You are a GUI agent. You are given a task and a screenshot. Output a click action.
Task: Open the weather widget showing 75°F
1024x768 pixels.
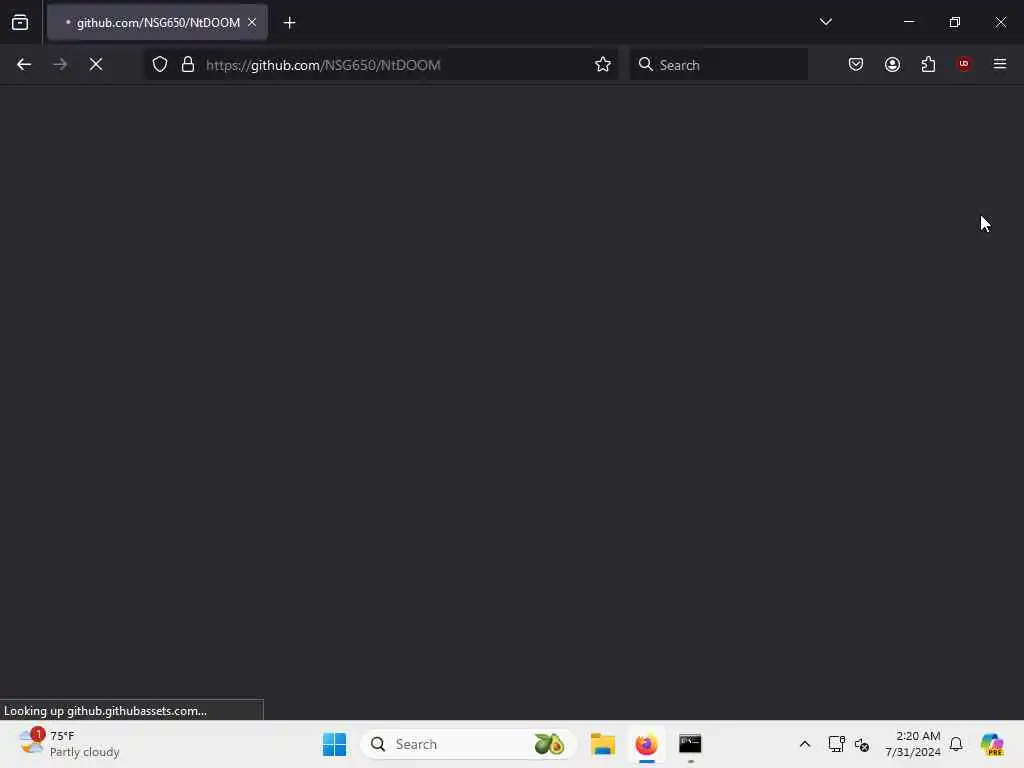(x=69, y=744)
